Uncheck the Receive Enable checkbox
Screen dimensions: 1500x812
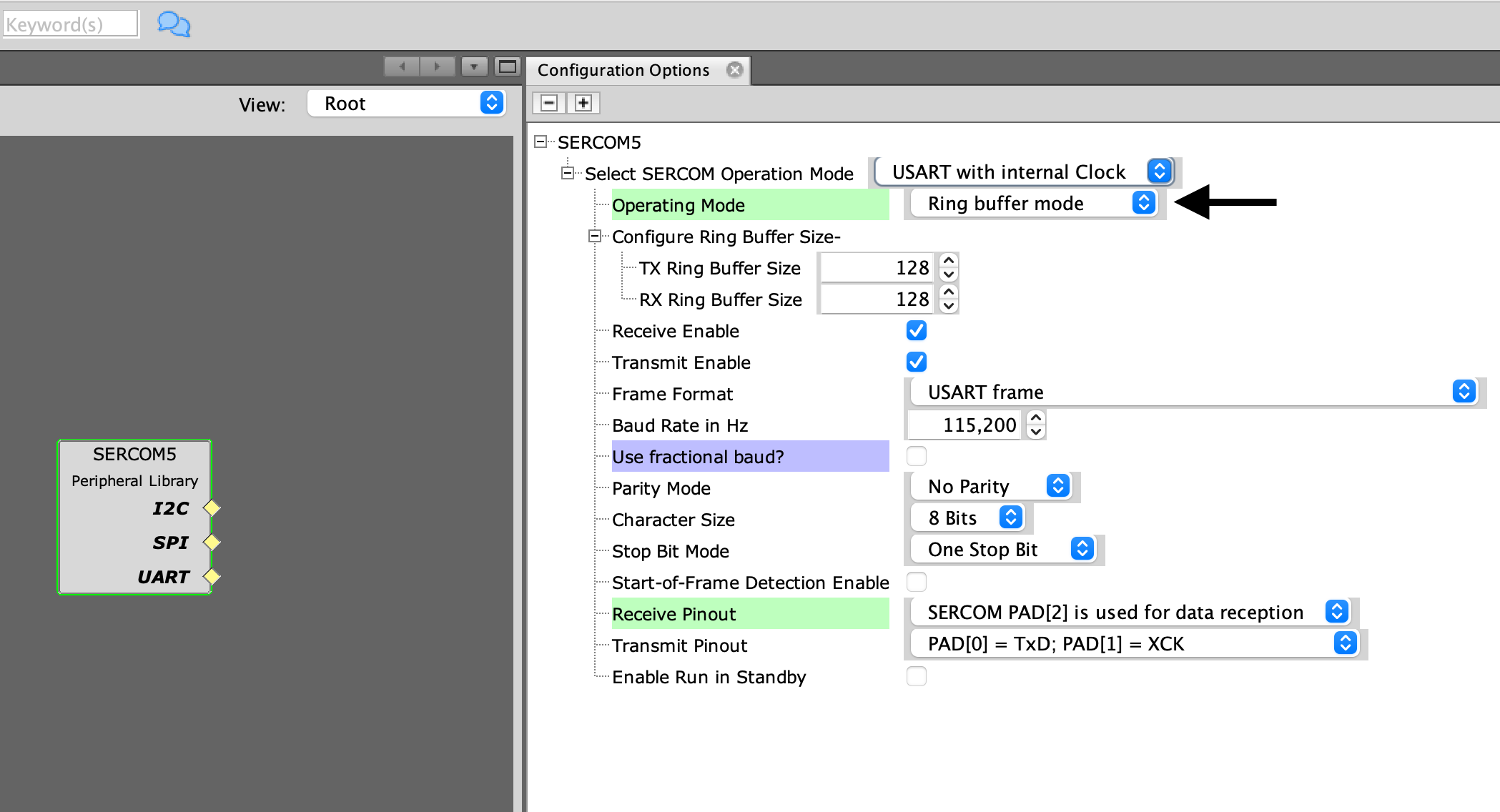pyautogui.click(x=916, y=330)
